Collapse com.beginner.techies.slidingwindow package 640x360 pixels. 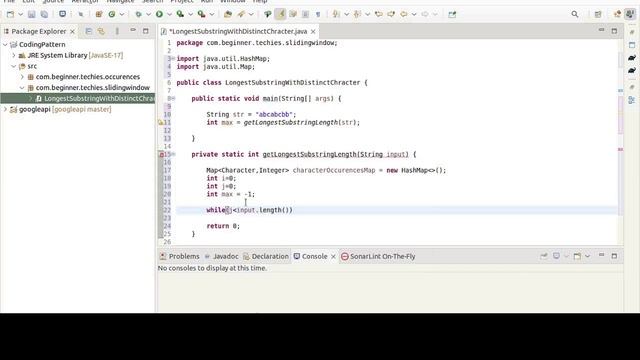pyautogui.click(x=22, y=88)
